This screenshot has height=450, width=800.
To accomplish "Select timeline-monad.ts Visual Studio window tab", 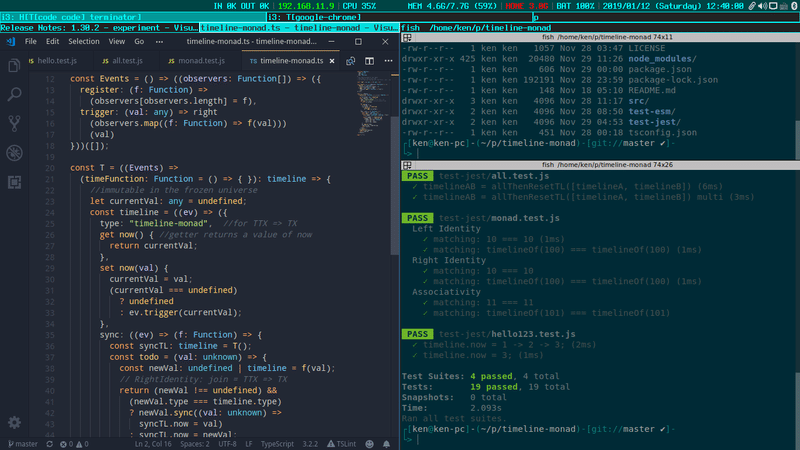I will point(299,28).
